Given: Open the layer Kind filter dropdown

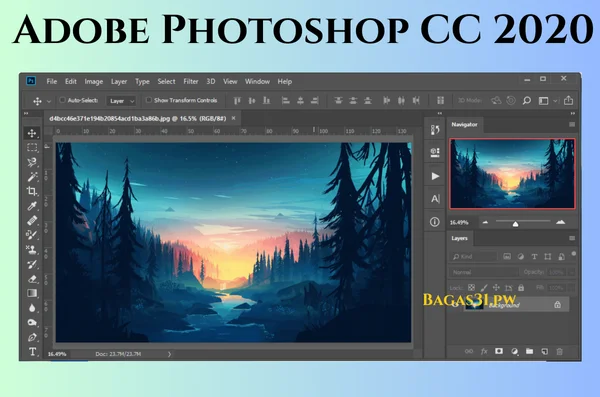Looking at the screenshot, I should 473,256.
